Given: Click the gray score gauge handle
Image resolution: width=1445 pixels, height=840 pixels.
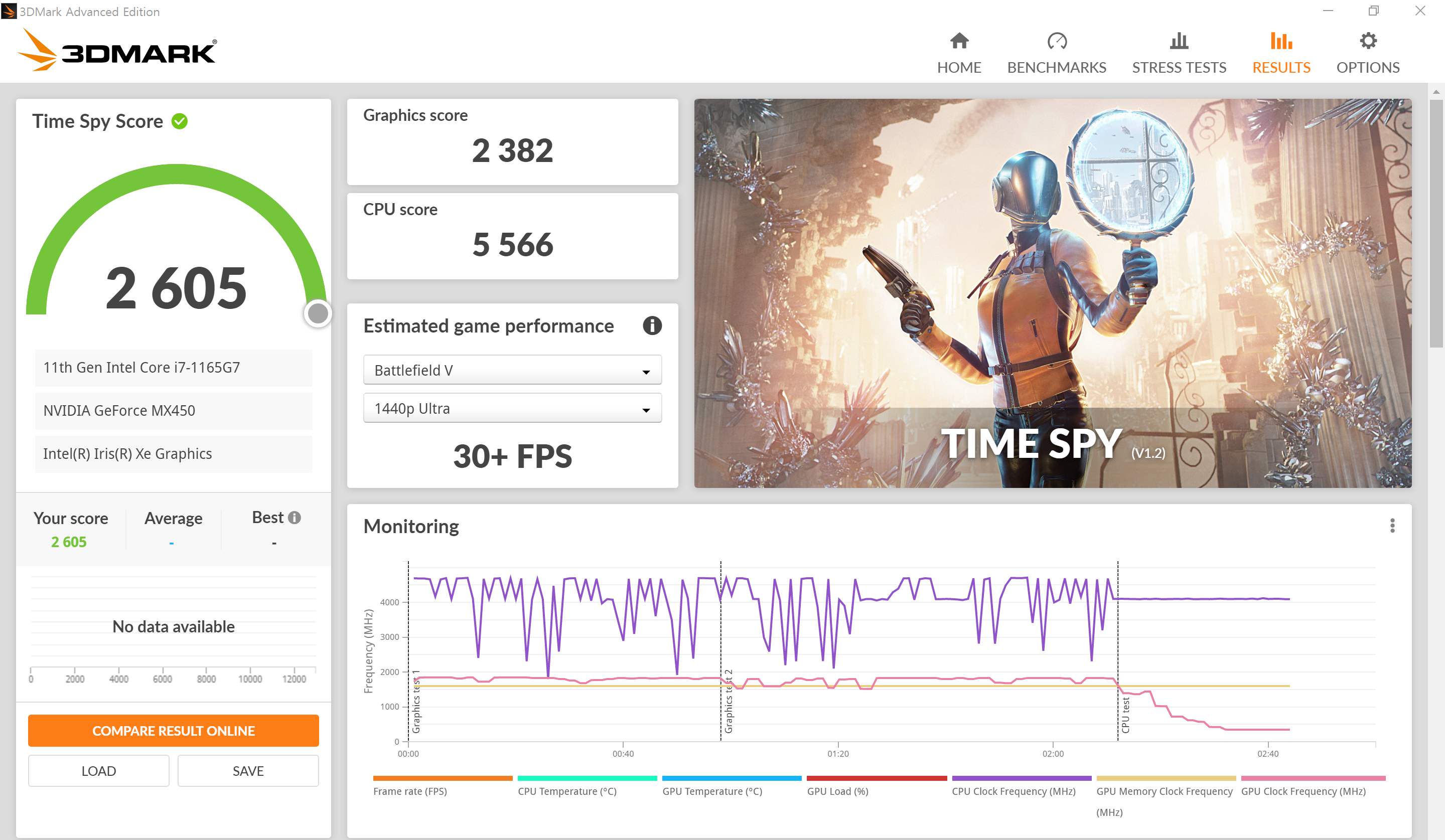Looking at the screenshot, I should pyautogui.click(x=318, y=313).
